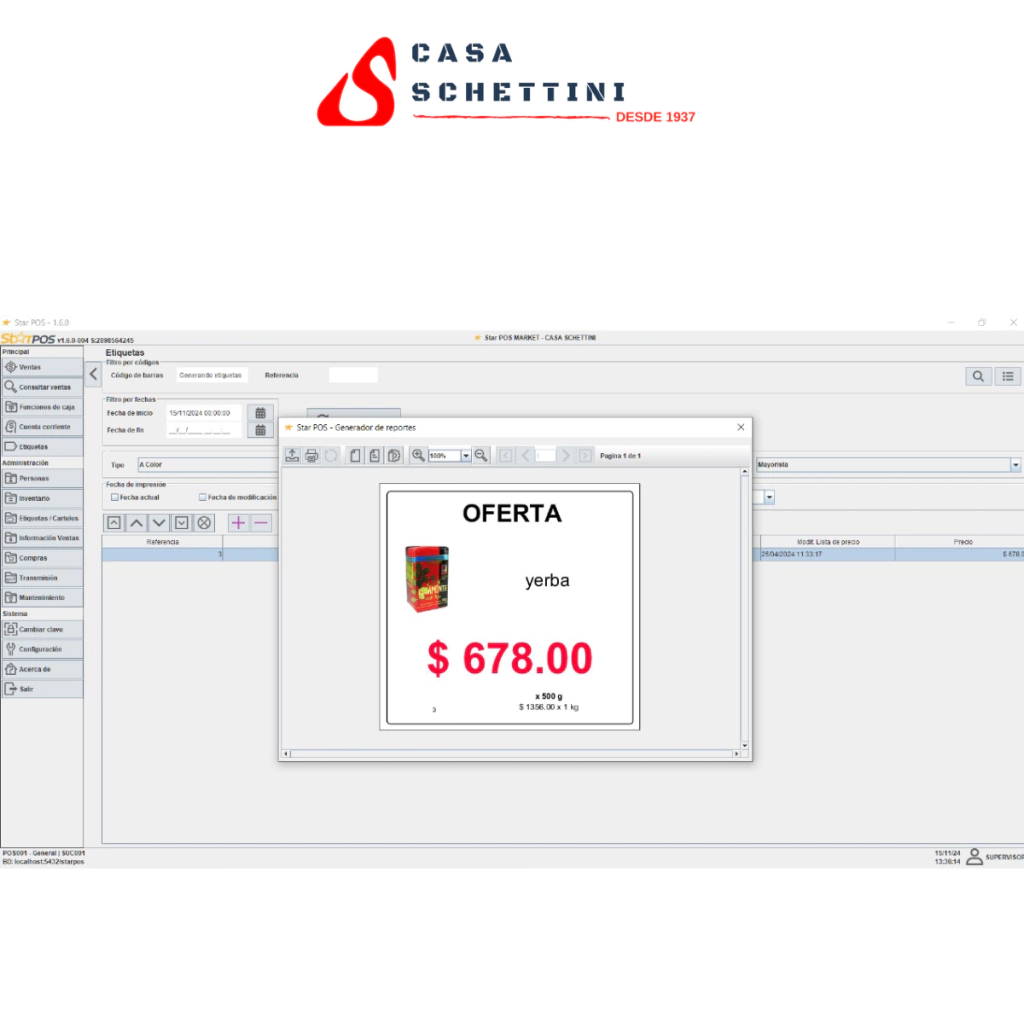Viewport: 1024px width, 1024px height.
Task: Open calendar for Fecha de fin
Action: (x=260, y=430)
